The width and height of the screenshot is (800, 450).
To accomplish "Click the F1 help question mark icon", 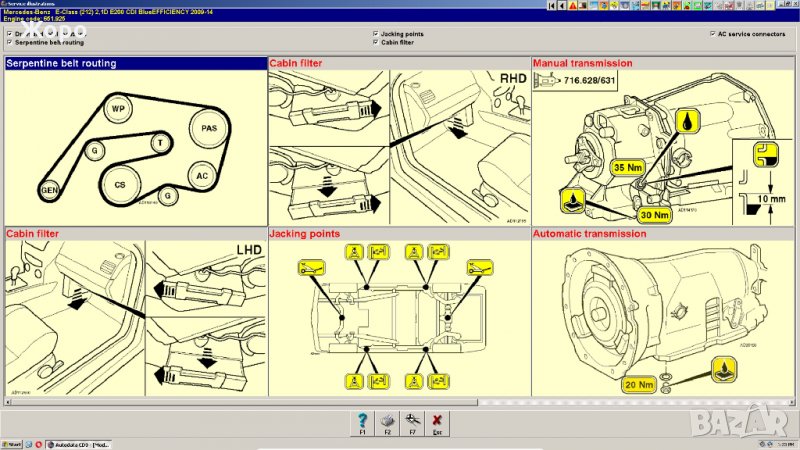I will (362, 419).
